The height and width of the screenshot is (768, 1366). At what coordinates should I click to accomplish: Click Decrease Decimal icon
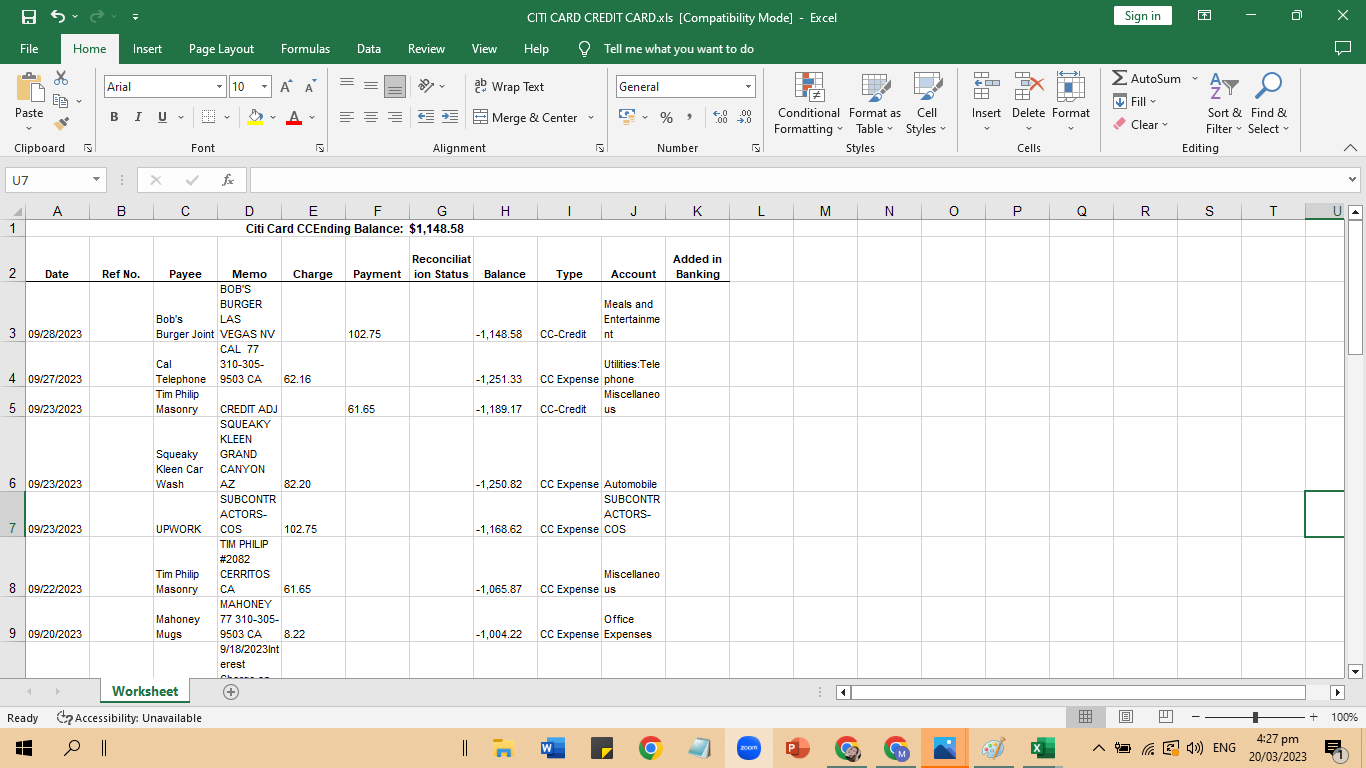744,117
